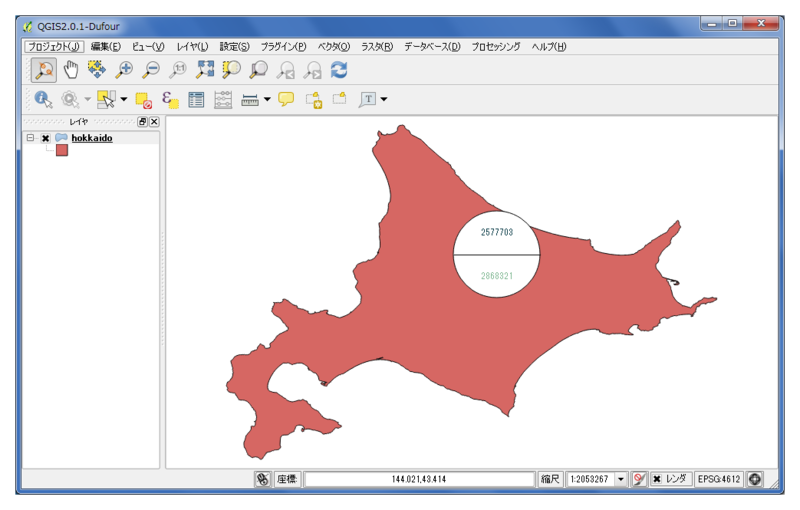This screenshot has height=510, width=800.
Task: Open the プラグイン(P) menu
Action: point(284,46)
